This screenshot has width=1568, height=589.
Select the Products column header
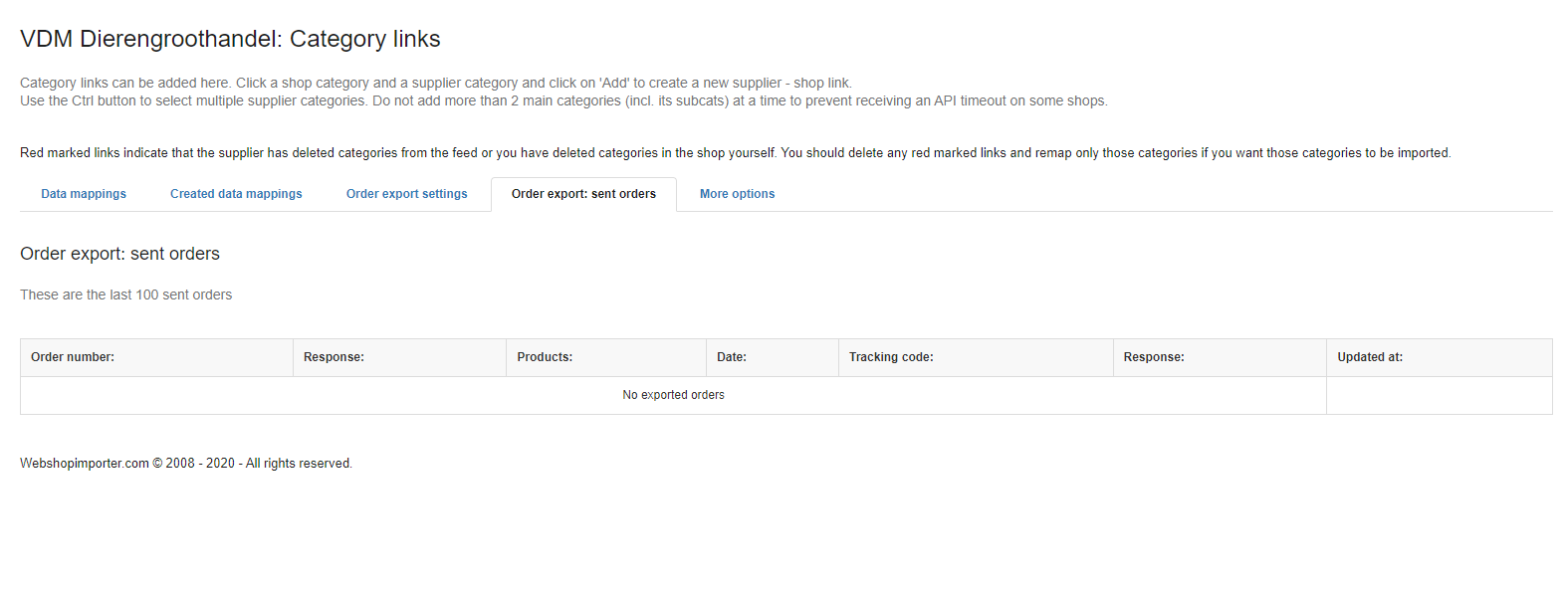606,357
